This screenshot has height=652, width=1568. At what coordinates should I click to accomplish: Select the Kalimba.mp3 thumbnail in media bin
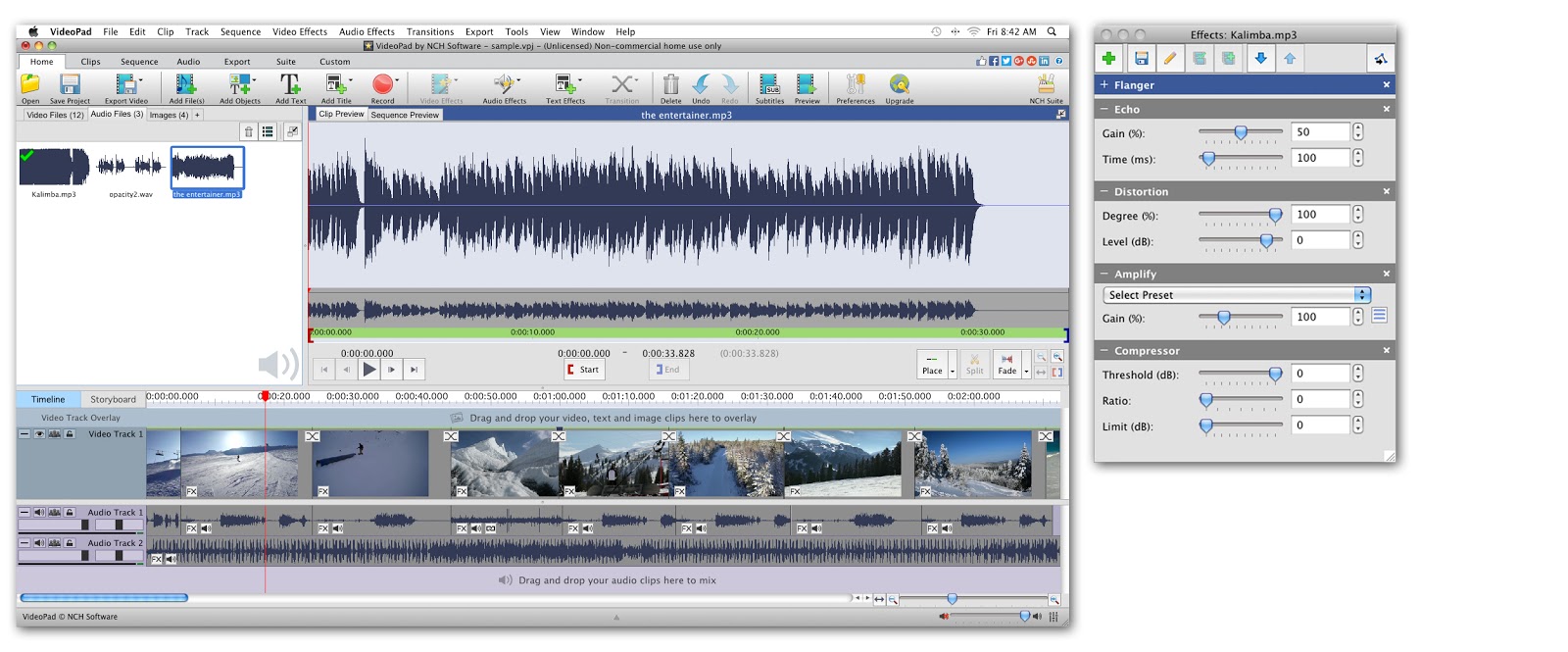(x=54, y=167)
